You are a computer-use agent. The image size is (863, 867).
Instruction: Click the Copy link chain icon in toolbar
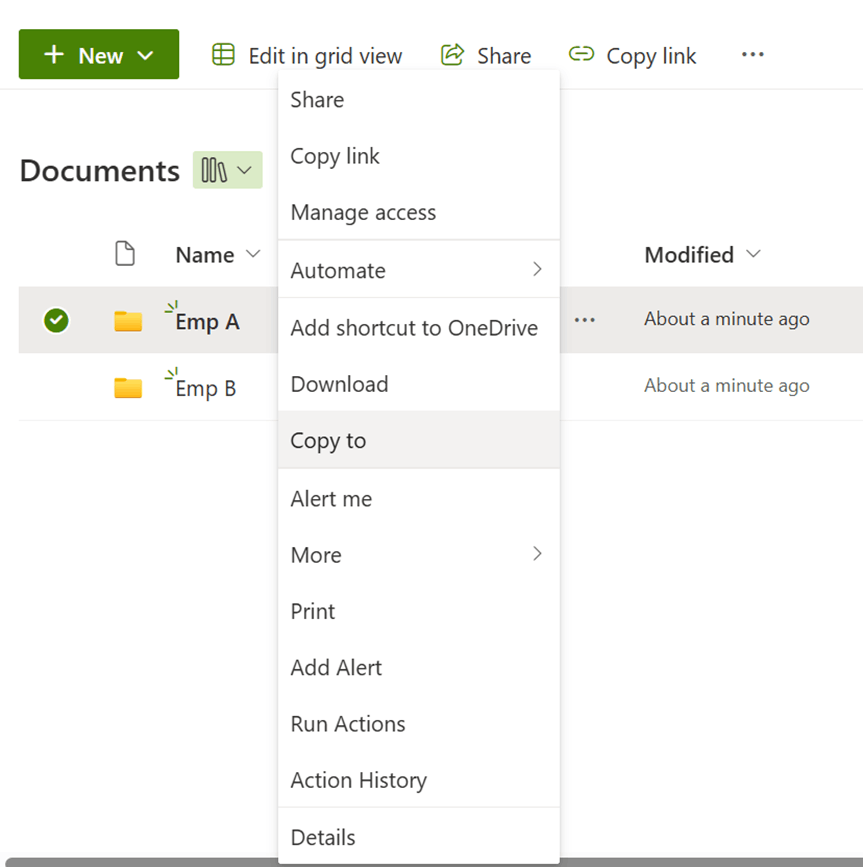(x=582, y=54)
